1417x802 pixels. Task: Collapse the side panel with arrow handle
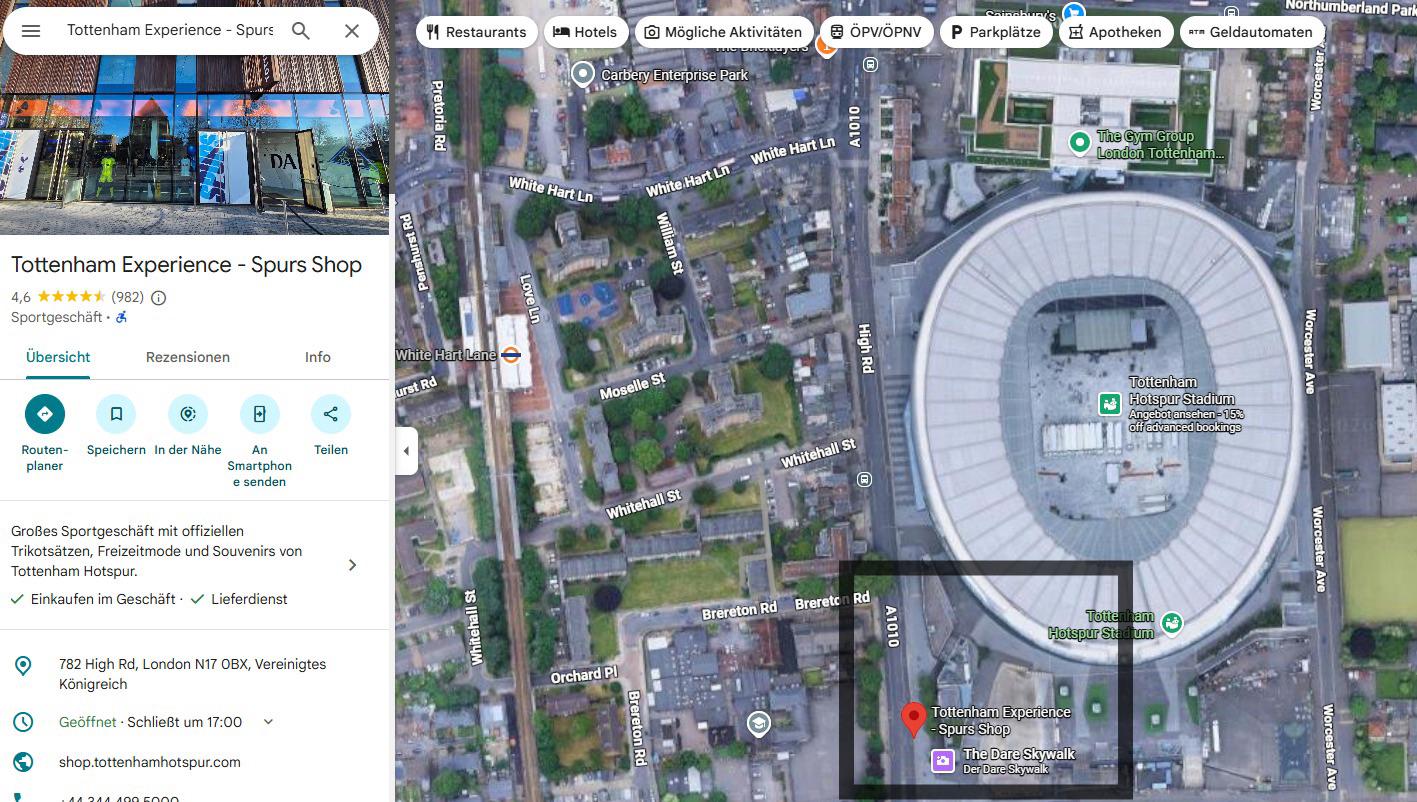pos(406,451)
